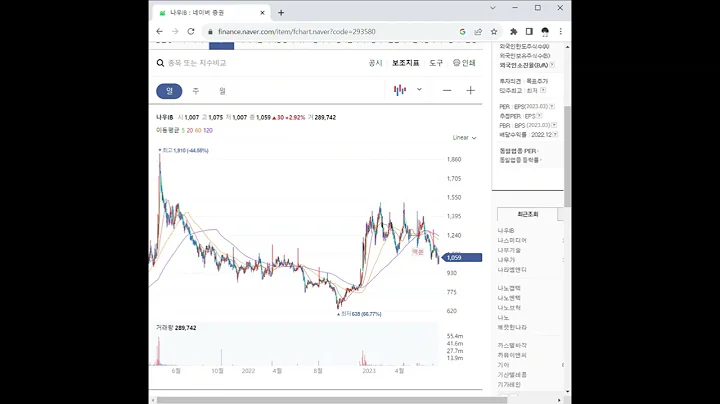
Task: Click help icon next to PER EPS(2023.03)
Action: click(x=552, y=107)
